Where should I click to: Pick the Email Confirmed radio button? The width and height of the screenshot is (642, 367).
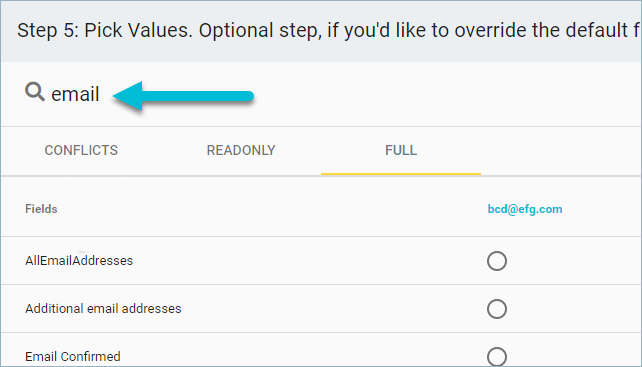pos(497,356)
